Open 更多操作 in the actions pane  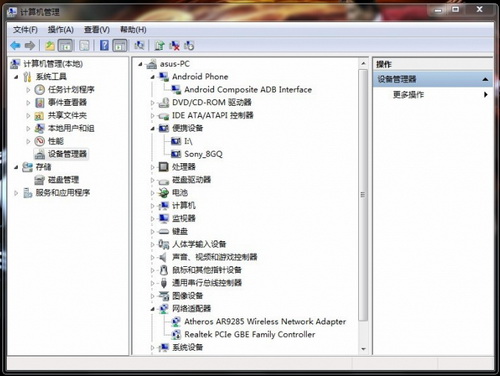click(x=408, y=95)
